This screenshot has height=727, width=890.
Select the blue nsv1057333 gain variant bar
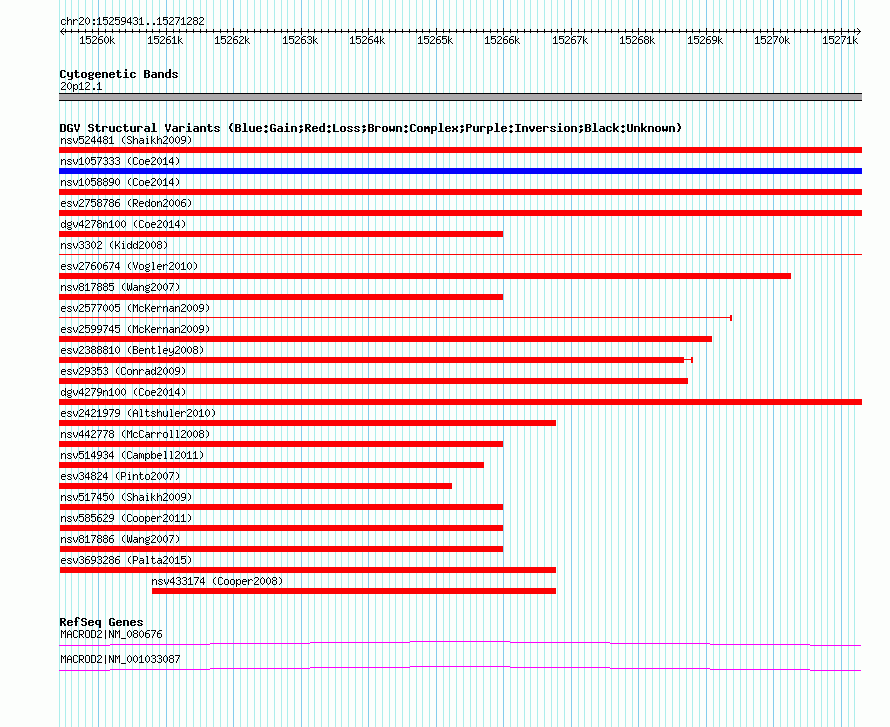coord(460,171)
